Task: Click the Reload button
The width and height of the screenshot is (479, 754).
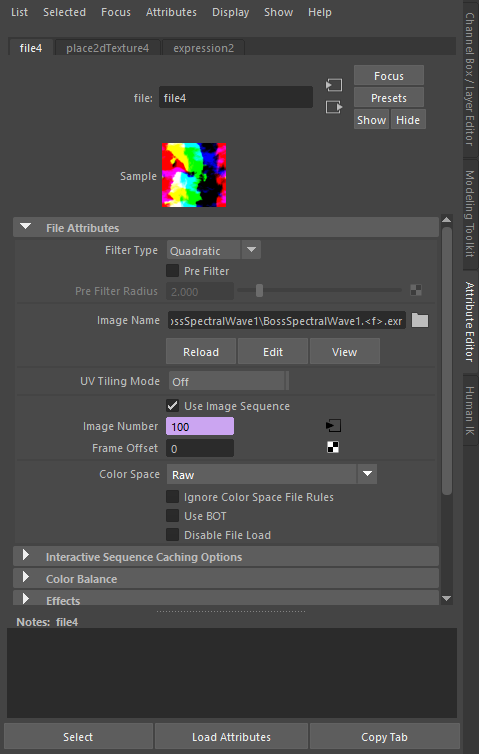Action: [x=201, y=352]
